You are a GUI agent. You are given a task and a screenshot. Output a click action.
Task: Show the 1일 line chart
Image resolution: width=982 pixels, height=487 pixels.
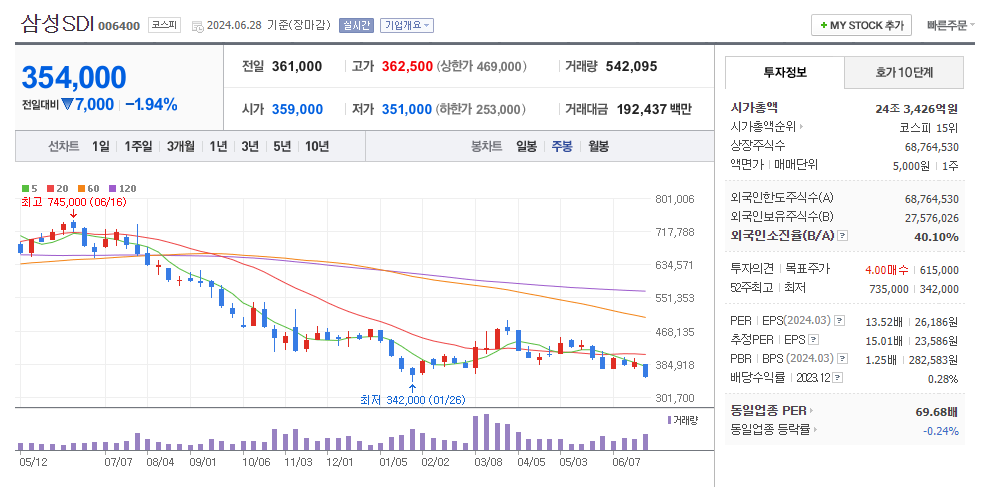[100, 146]
